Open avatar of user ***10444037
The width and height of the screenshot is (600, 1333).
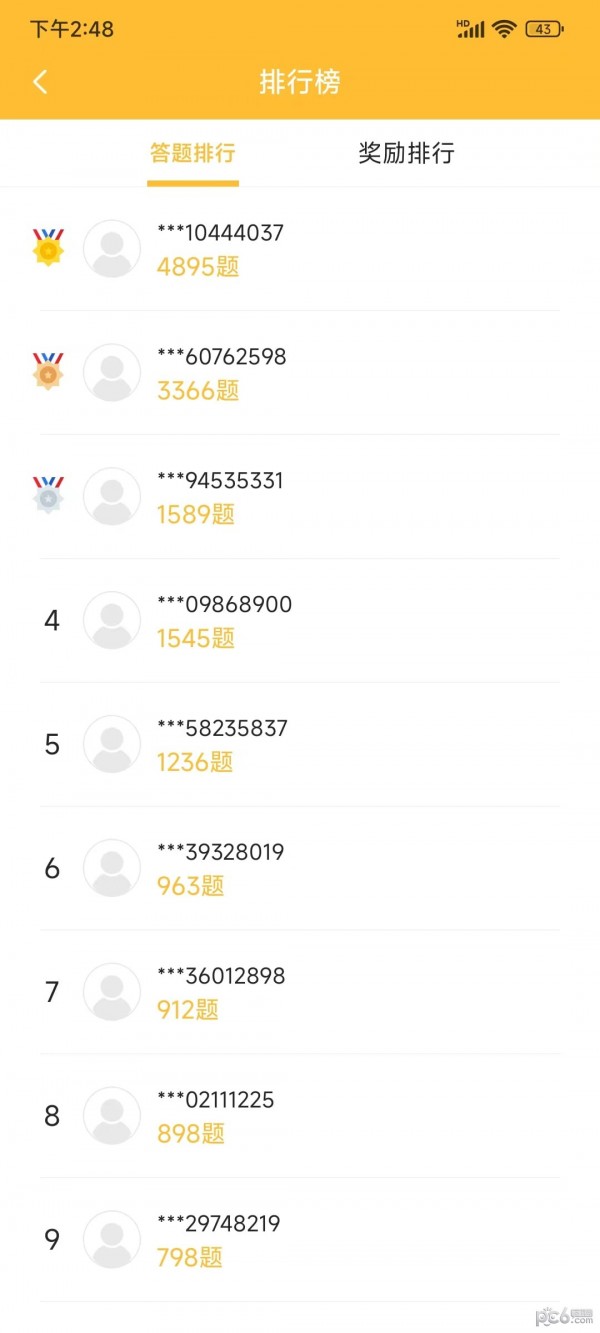coord(112,248)
